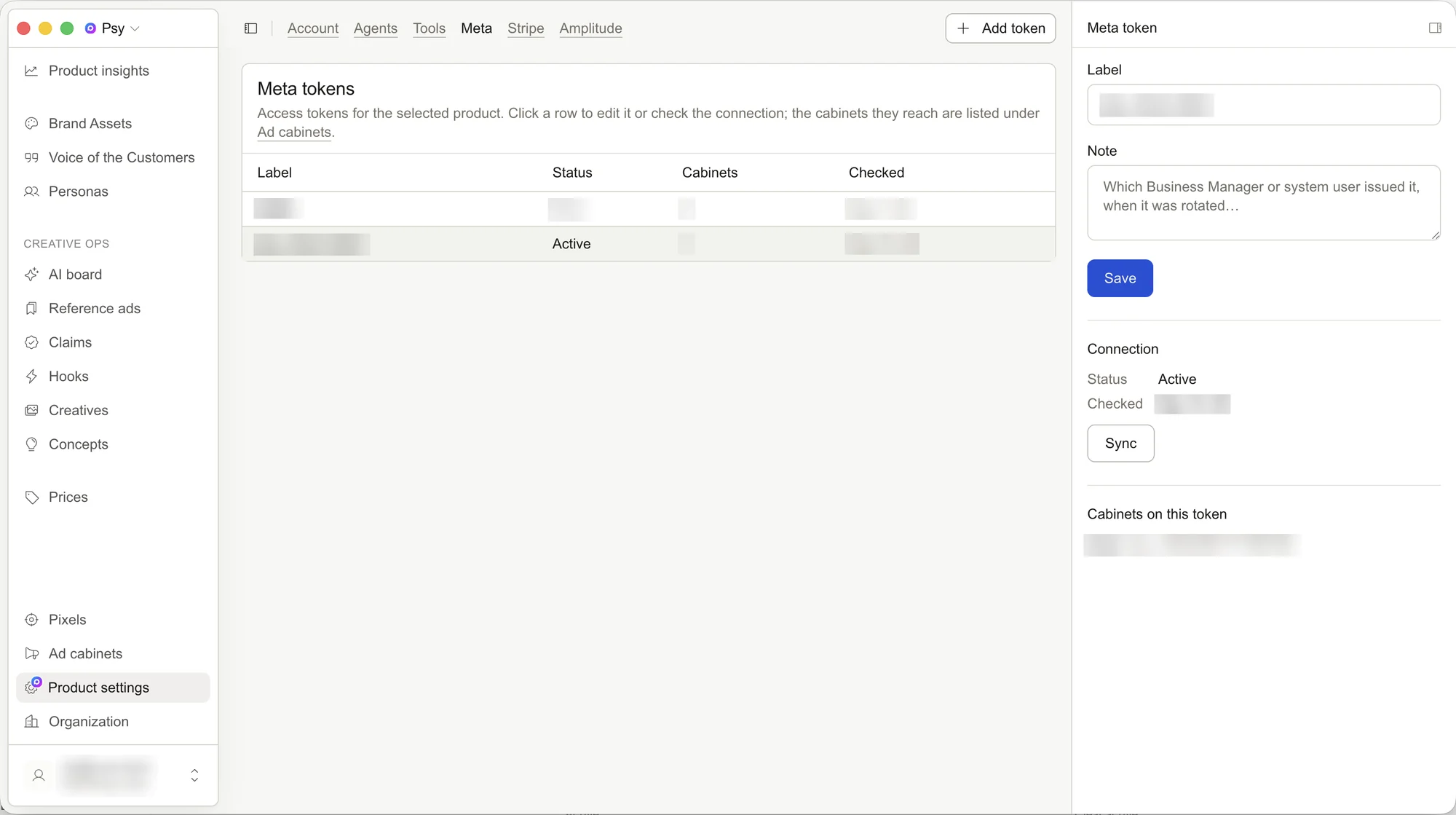Click the Cabinets column header
1456x815 pixels.
[710, 173]
